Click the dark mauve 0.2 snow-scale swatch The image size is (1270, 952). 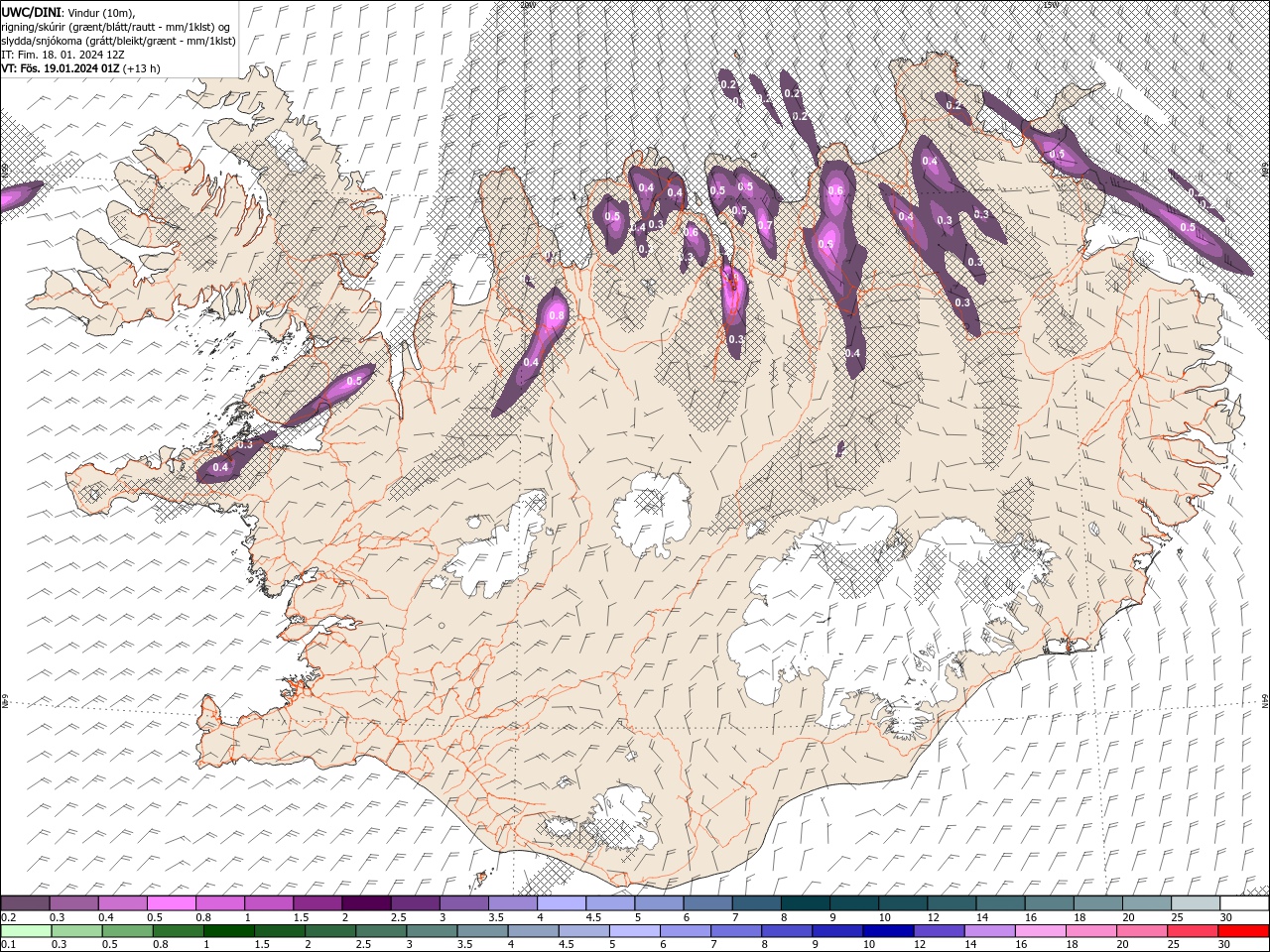click(25, 903)
